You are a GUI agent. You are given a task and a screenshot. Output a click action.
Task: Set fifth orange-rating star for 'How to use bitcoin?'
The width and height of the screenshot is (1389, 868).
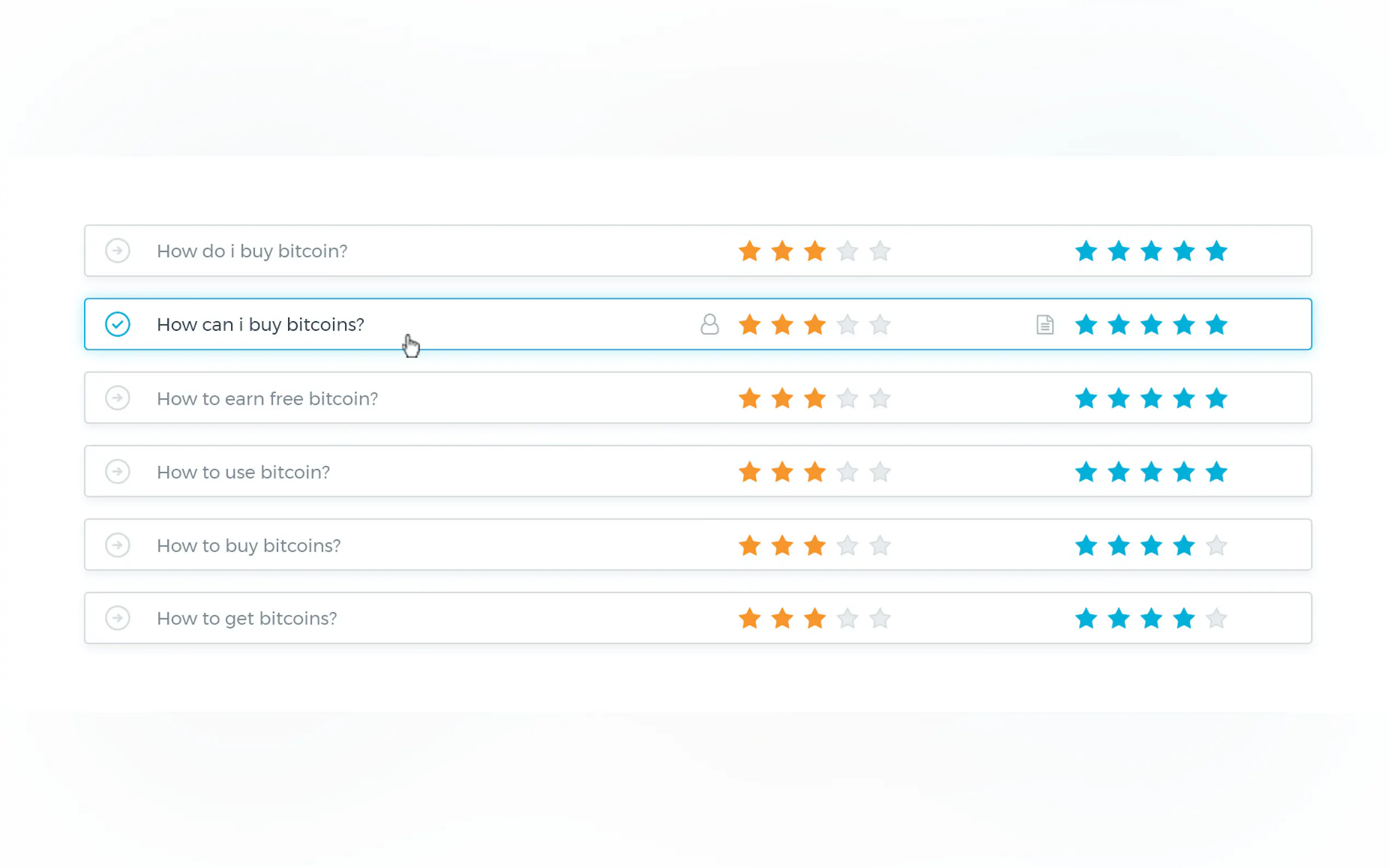880,472
